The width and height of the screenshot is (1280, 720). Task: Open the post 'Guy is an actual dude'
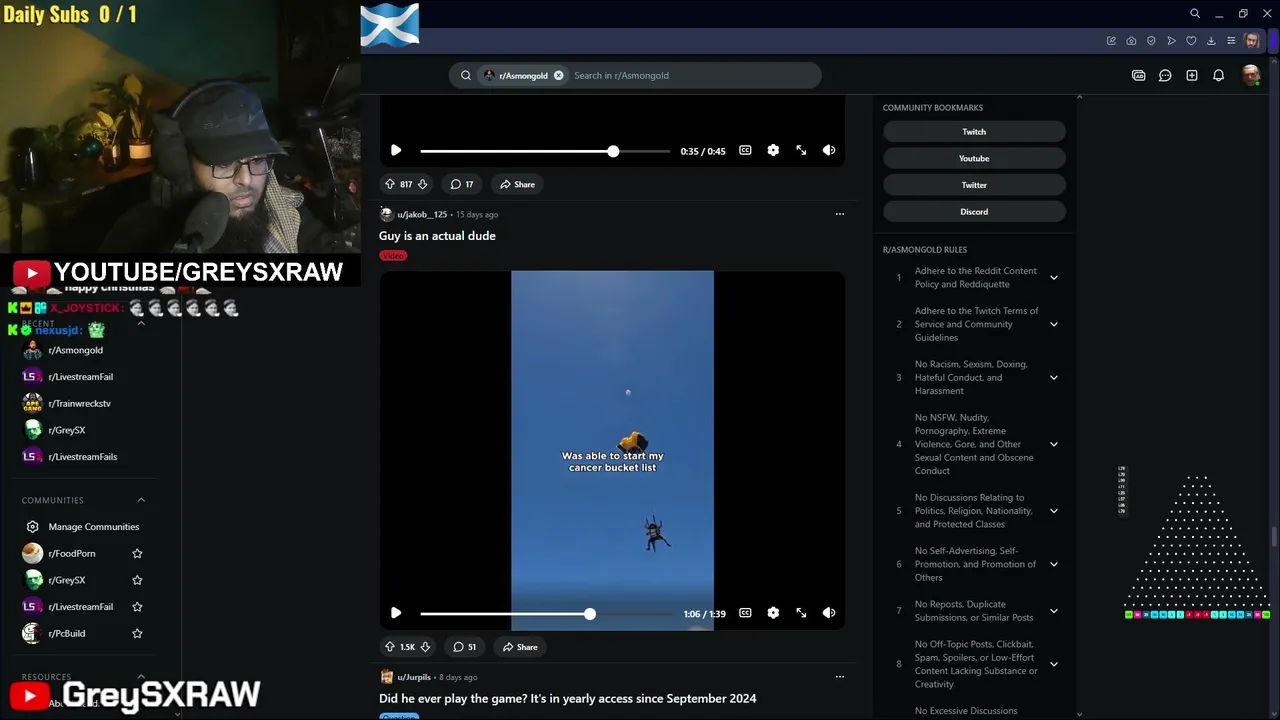(x=437, y=236)
